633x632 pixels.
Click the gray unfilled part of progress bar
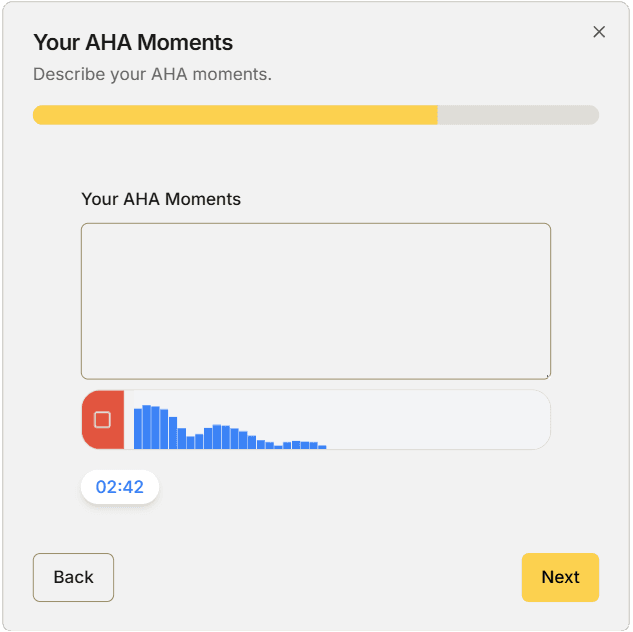[518, 115]
